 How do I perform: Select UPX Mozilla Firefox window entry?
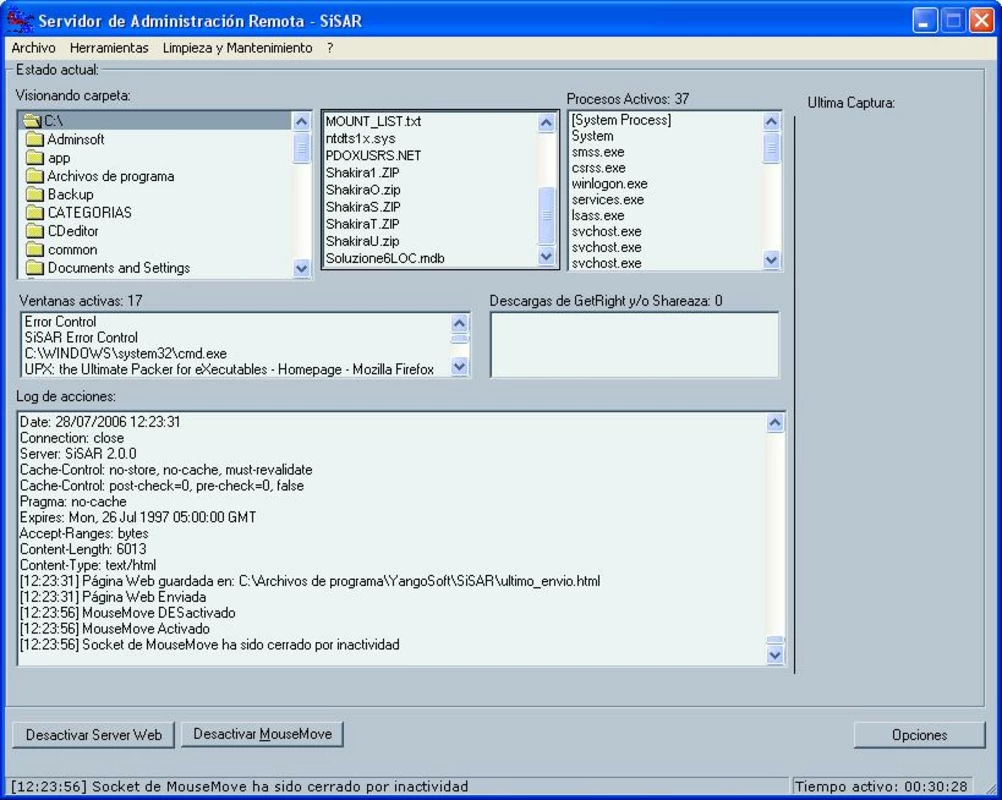coord(229,369)
